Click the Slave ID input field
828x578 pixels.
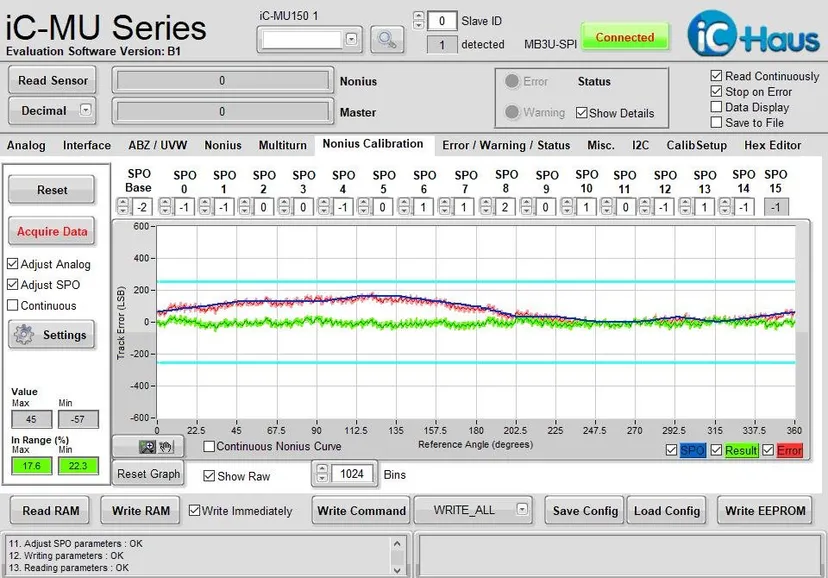(441, 21)
